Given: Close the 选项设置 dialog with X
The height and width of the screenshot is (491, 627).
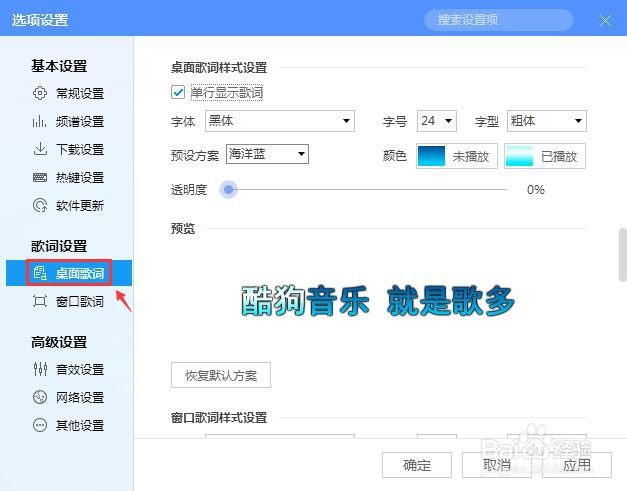Looking at the screenshot, I should click(x=605, y=20).
